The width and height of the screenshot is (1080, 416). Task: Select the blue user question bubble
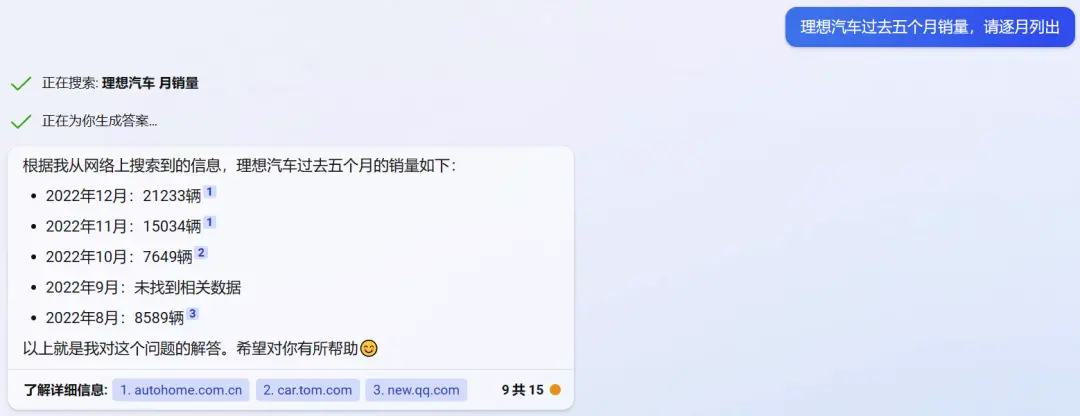click(930, 27)
